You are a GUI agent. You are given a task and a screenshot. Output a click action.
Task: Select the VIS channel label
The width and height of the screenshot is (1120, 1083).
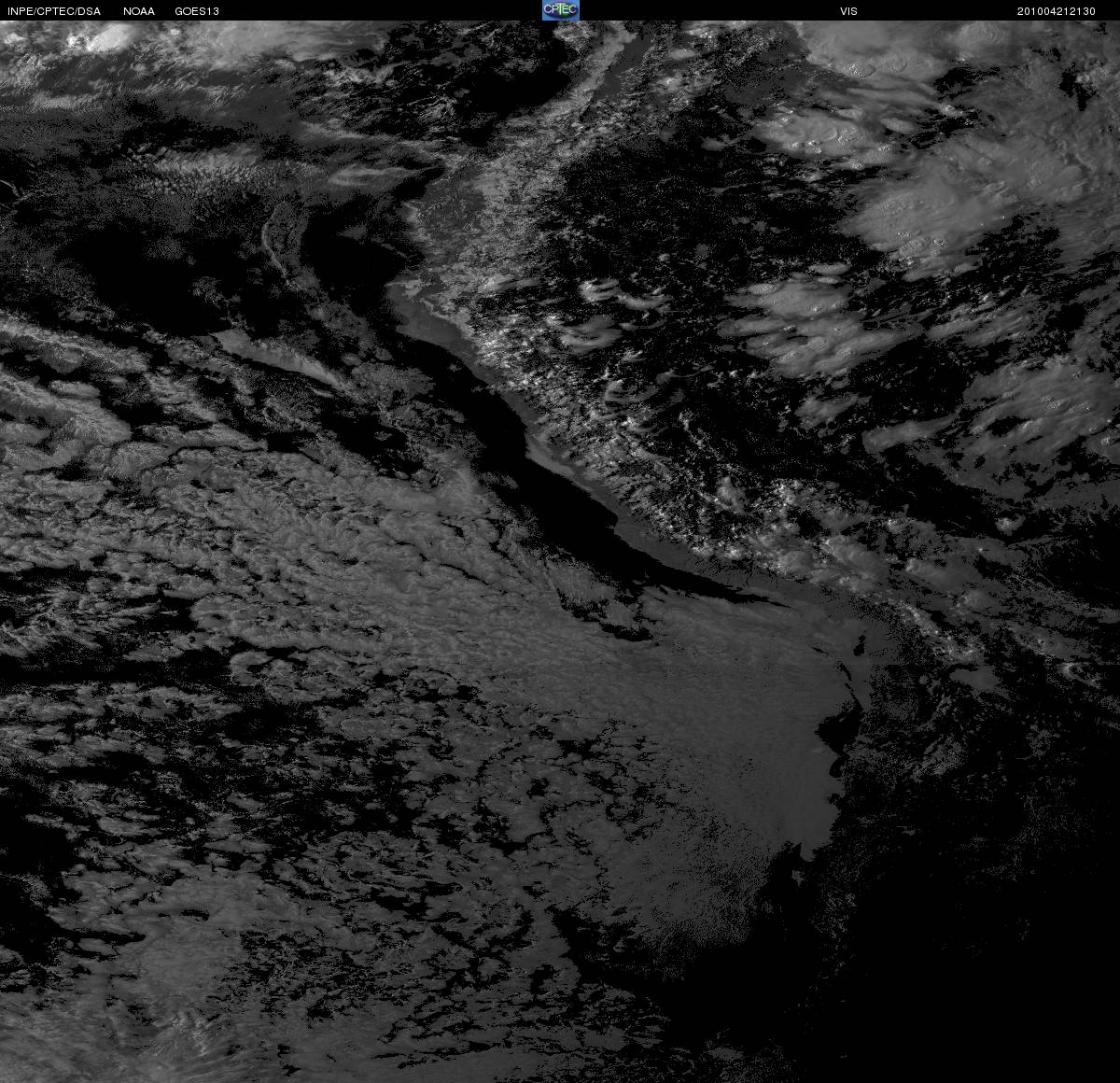point(848,11)
